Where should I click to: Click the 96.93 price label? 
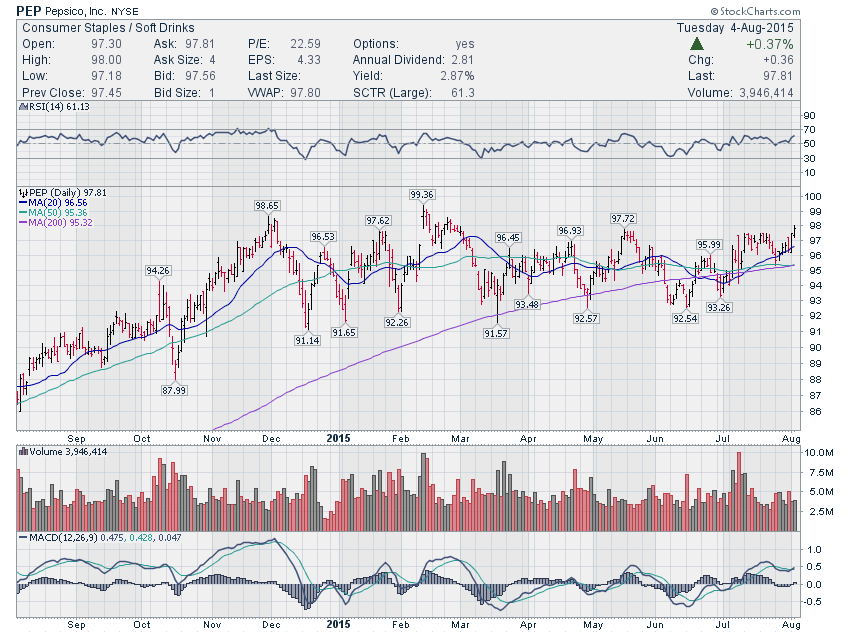point(570,231)
